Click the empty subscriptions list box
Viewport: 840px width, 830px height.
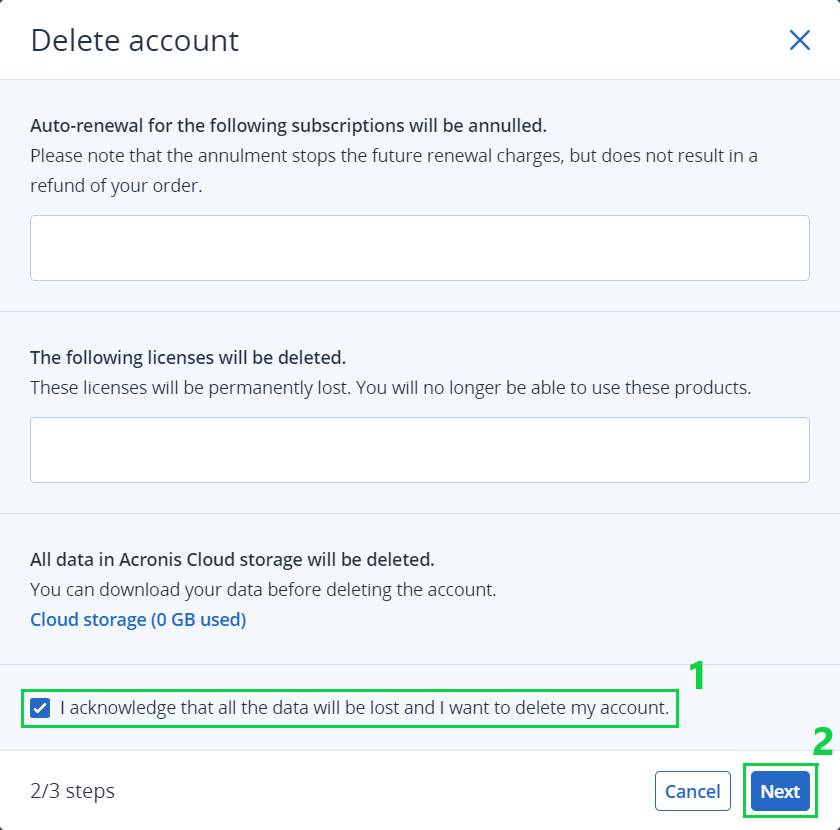[419, 248]
